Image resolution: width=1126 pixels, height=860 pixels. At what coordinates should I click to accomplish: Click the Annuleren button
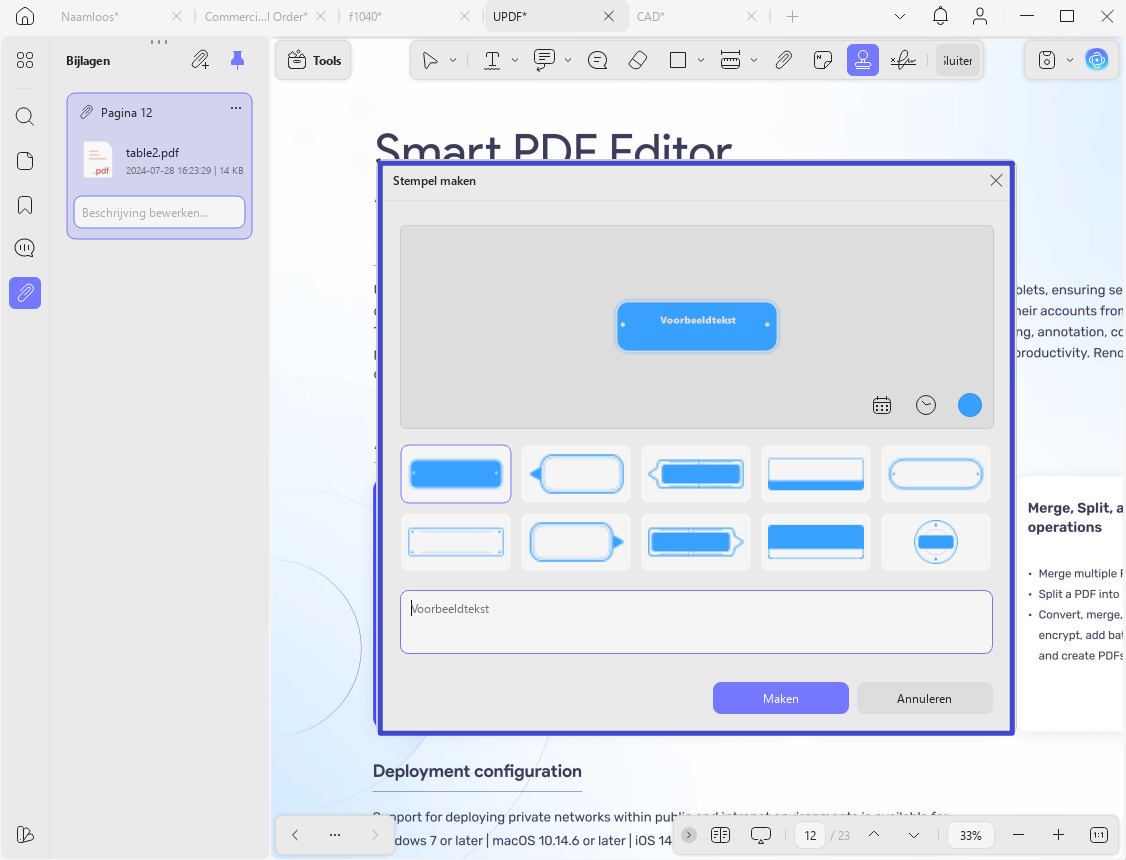coord(924,698)
